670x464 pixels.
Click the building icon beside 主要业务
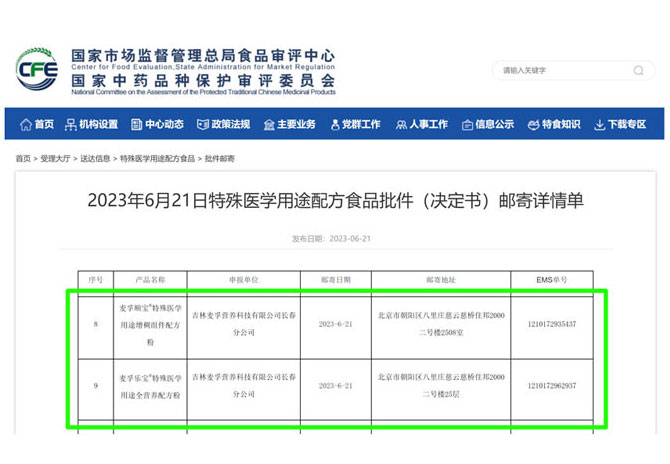[269, 125]
